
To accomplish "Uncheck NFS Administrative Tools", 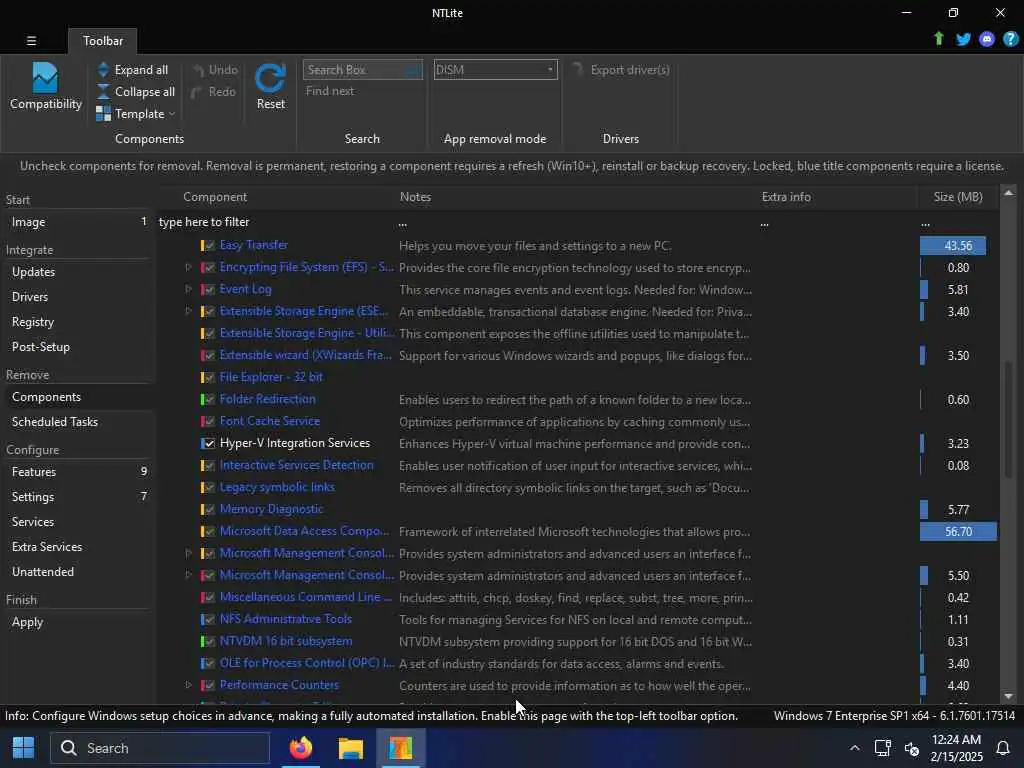I will [x=208, y=619].
